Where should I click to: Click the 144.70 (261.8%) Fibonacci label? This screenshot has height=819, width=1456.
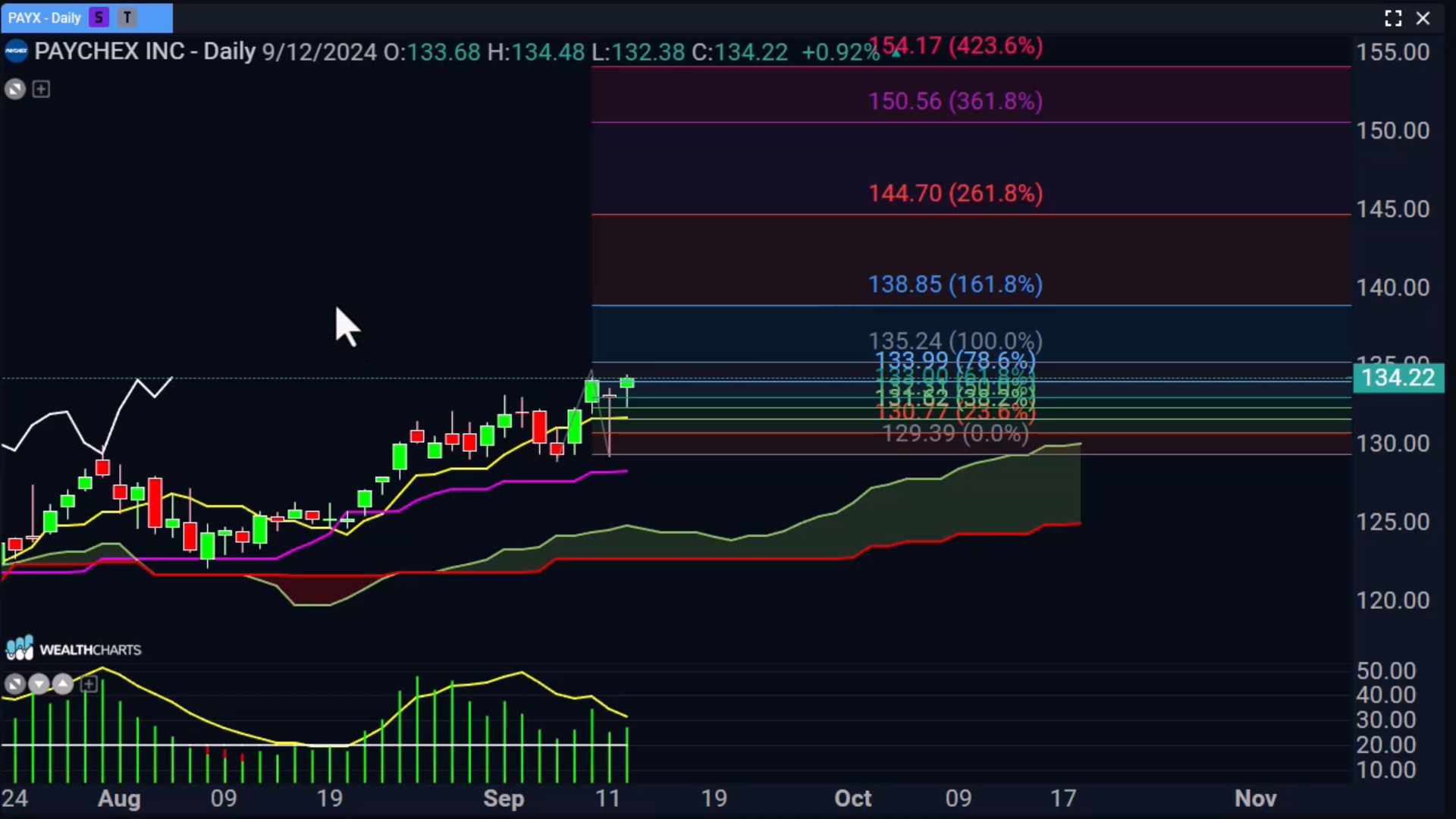955,193
